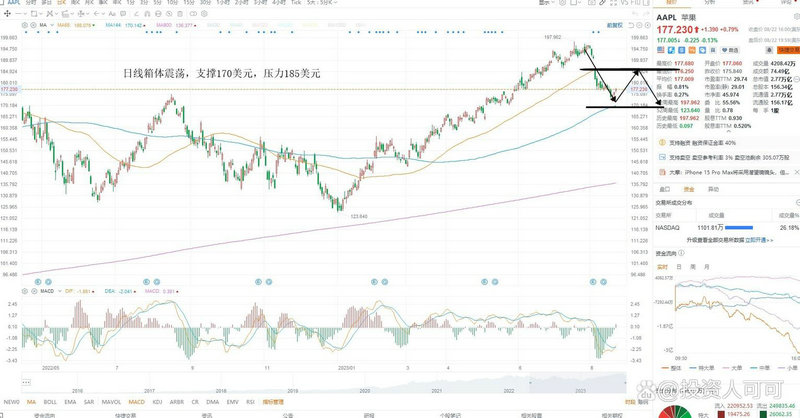Click the icon beside 支持融资 notice
The image size is (800, 418).
(660, 143)
